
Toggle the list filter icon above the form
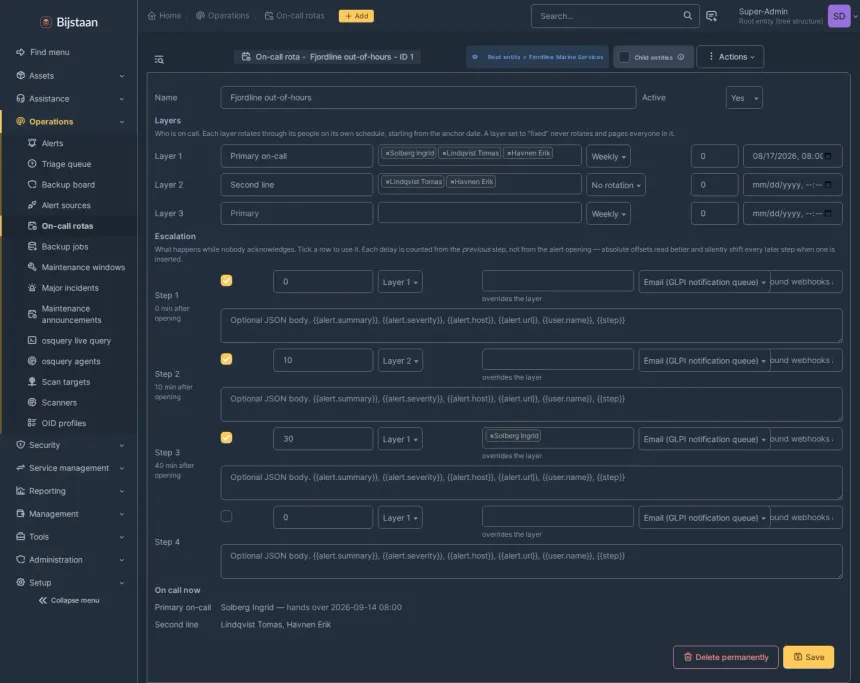point(159,59)
